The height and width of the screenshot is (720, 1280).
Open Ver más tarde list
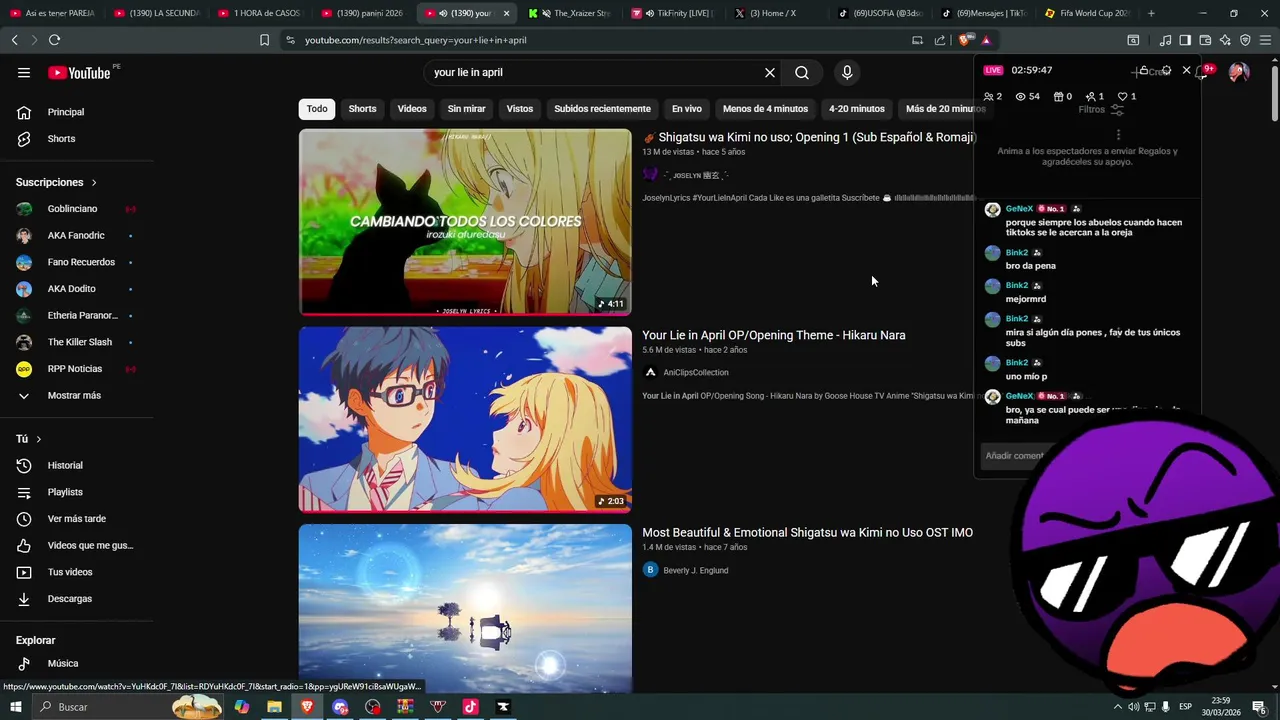tap(77, 519)
